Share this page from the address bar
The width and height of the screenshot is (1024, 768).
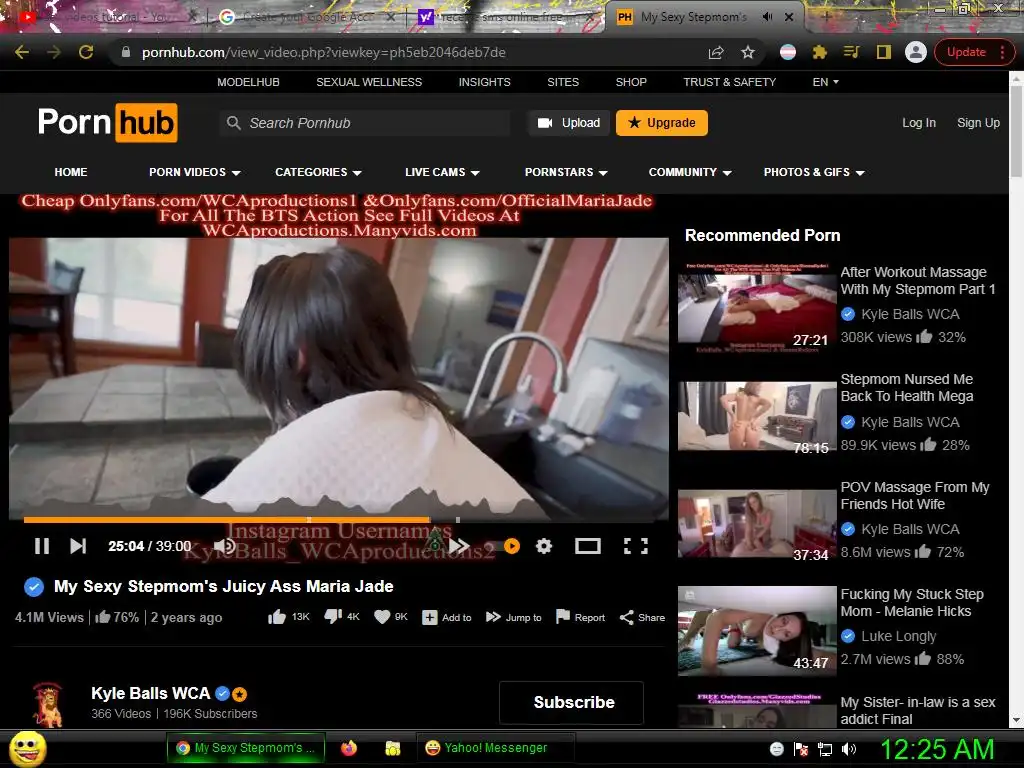coord(716,52)
